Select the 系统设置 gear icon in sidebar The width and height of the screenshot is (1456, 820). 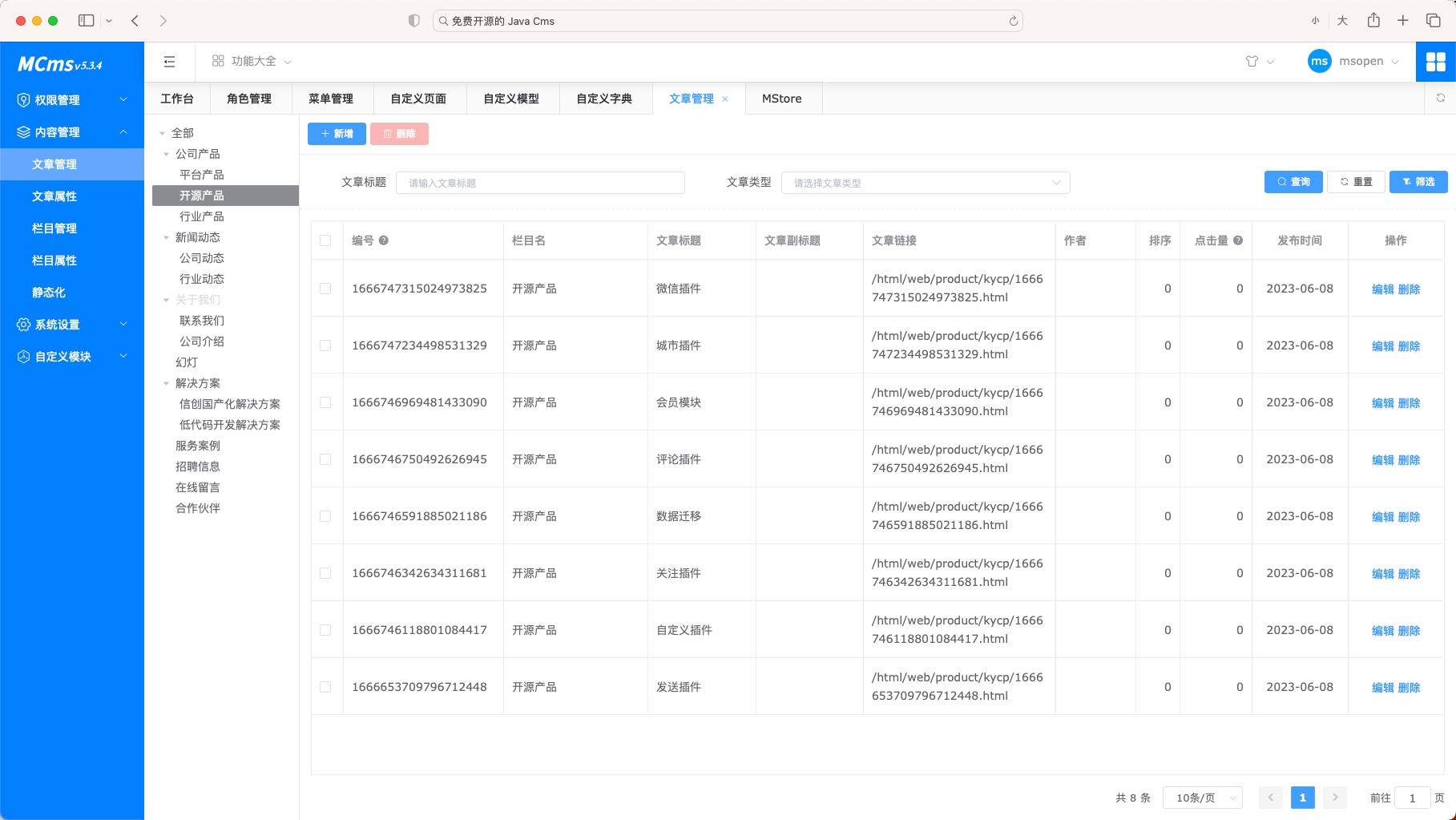(x=23, y=324)
